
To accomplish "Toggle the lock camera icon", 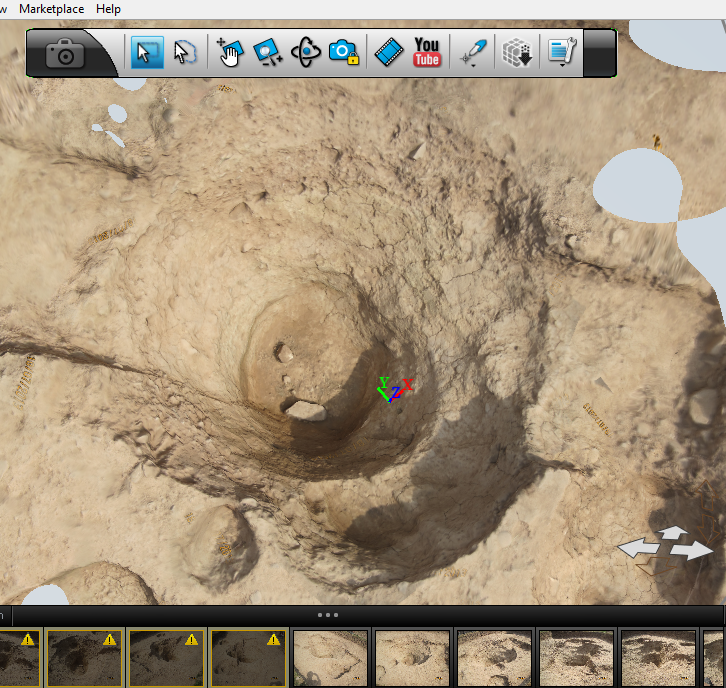I will click(343, 52).
